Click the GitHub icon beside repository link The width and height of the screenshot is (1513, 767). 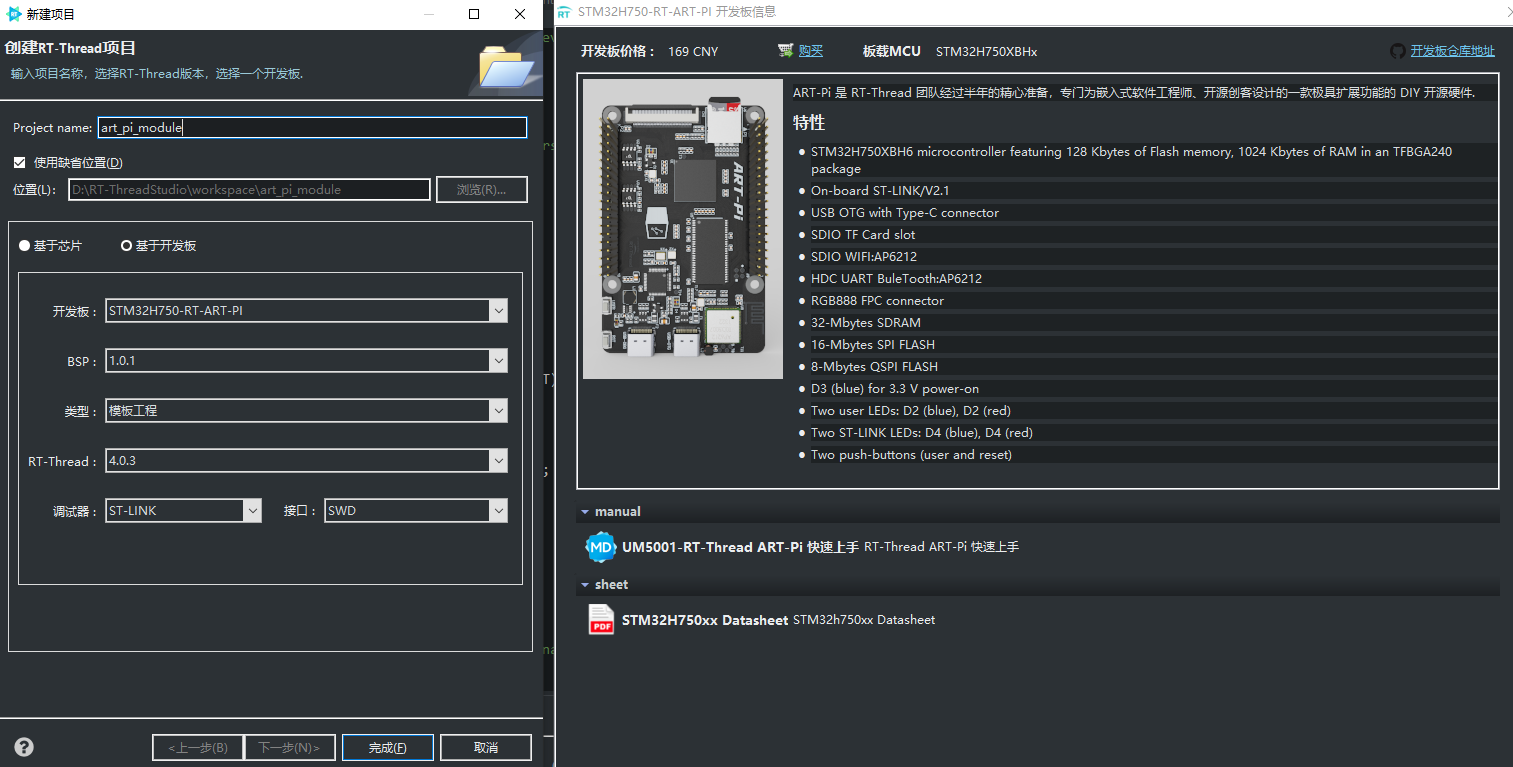pyautogui.click(x=1398, y=51)
